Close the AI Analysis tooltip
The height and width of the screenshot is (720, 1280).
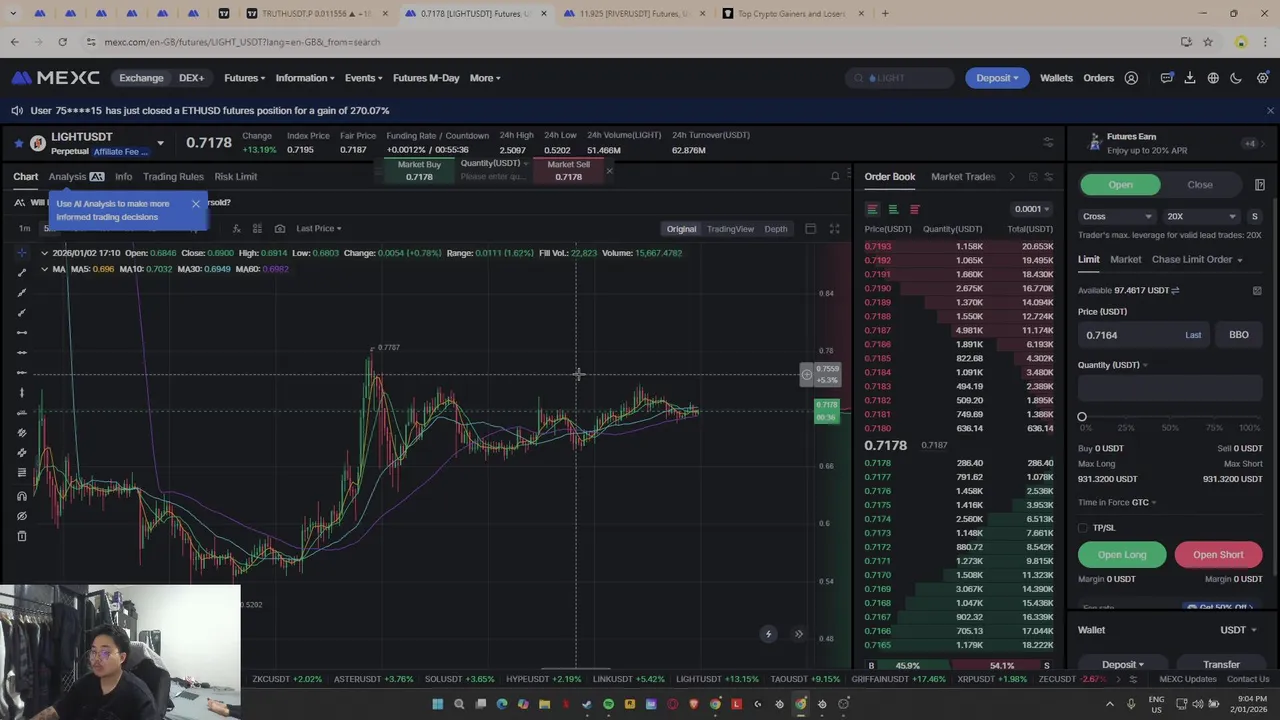196,204
